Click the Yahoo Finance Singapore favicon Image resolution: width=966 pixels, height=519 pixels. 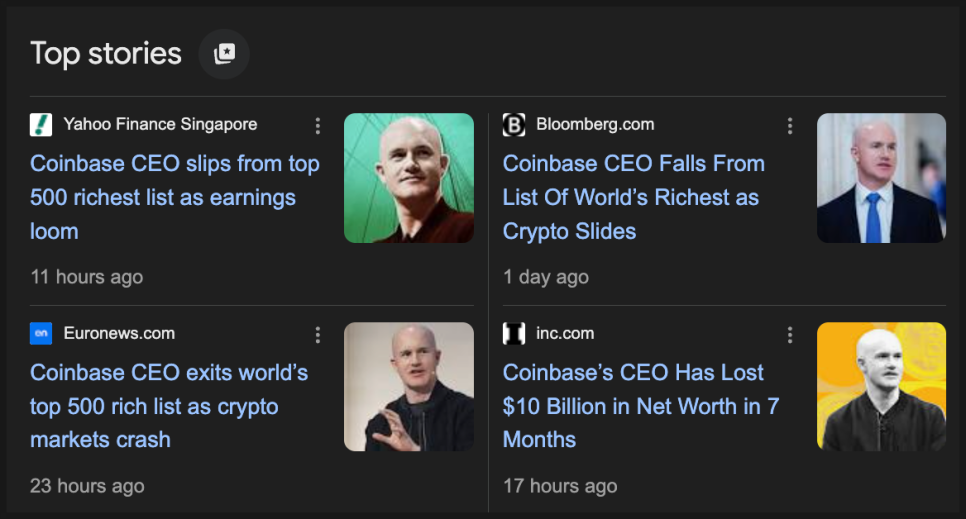tap(41, 125)
